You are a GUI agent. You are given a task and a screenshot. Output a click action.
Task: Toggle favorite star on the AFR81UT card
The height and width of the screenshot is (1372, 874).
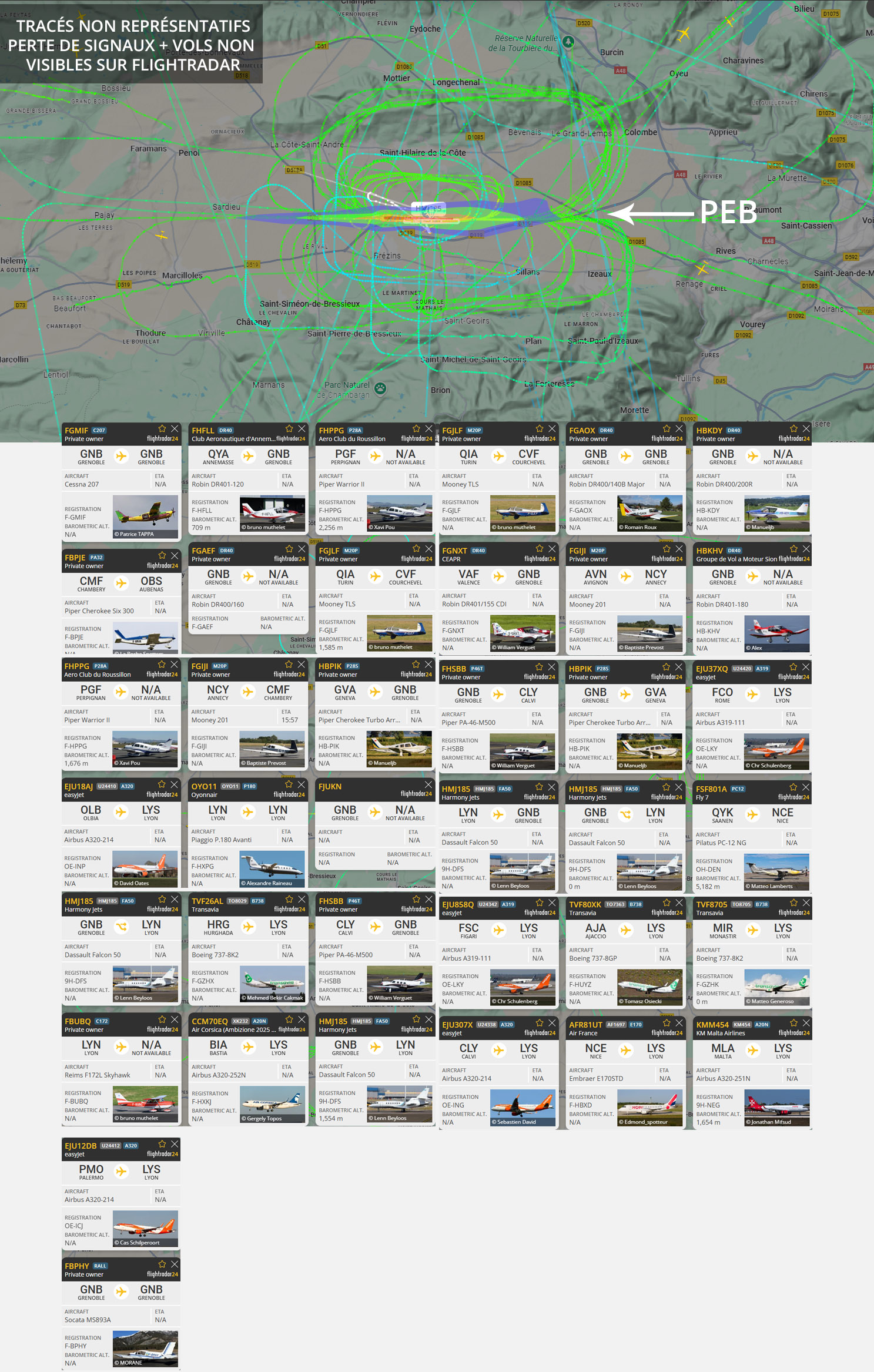[667, 1023]
